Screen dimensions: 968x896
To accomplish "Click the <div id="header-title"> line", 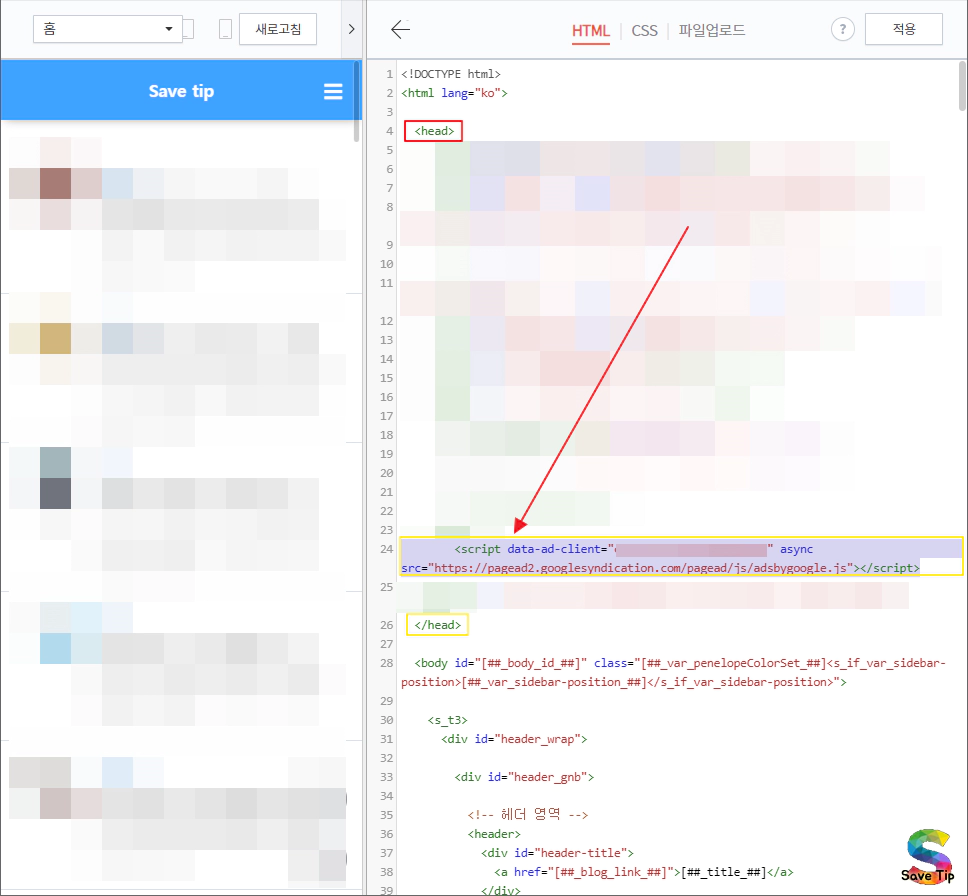I will tap(557, 853).
